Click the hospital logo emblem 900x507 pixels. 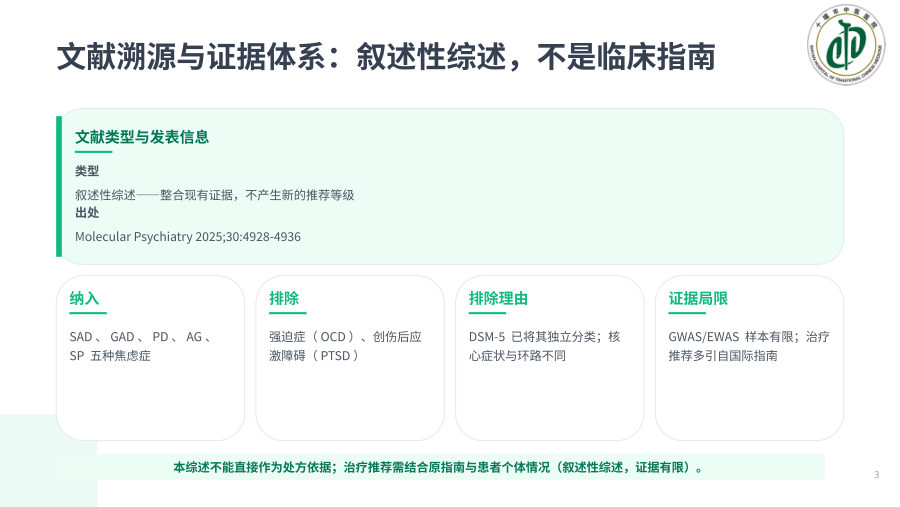pyautogui.click(x=846, y=44)
